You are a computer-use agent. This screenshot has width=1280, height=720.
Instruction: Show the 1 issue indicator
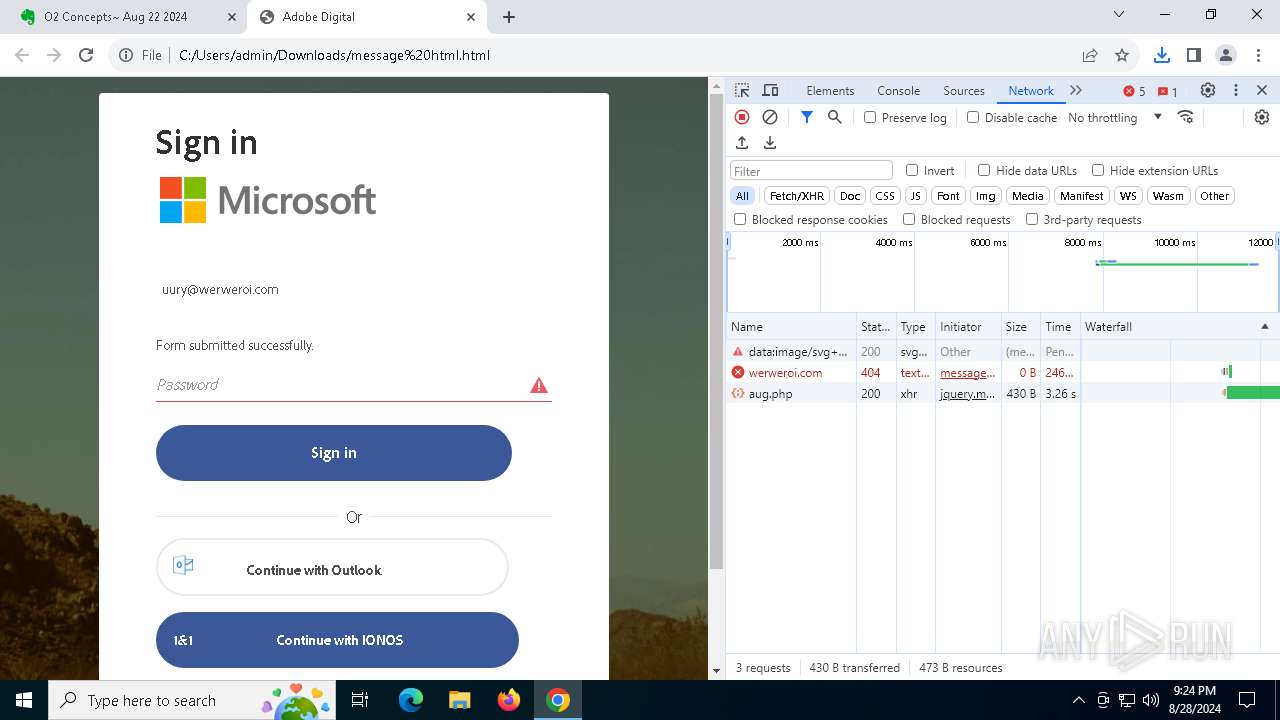pyautogui.click(x=1167, y=91)
